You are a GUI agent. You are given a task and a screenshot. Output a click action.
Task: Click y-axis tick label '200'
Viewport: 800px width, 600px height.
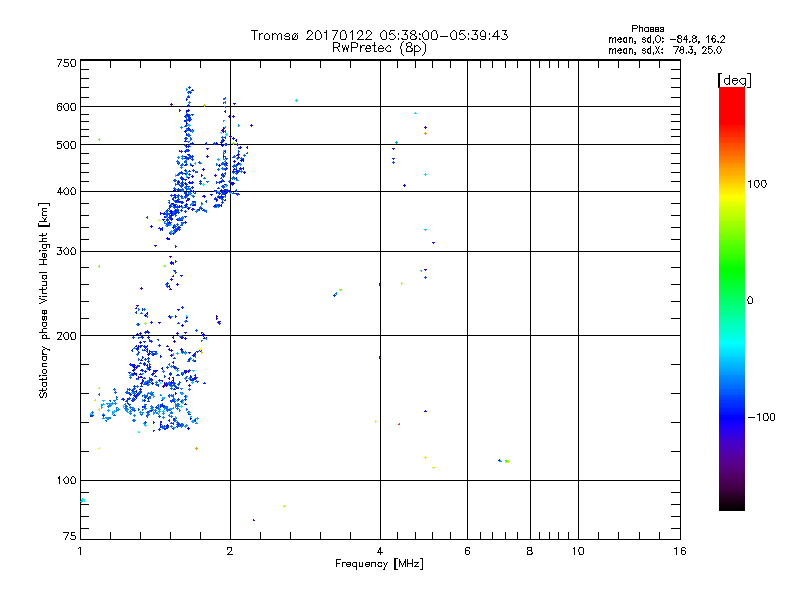pyautogui.click(x=66, y=336)
